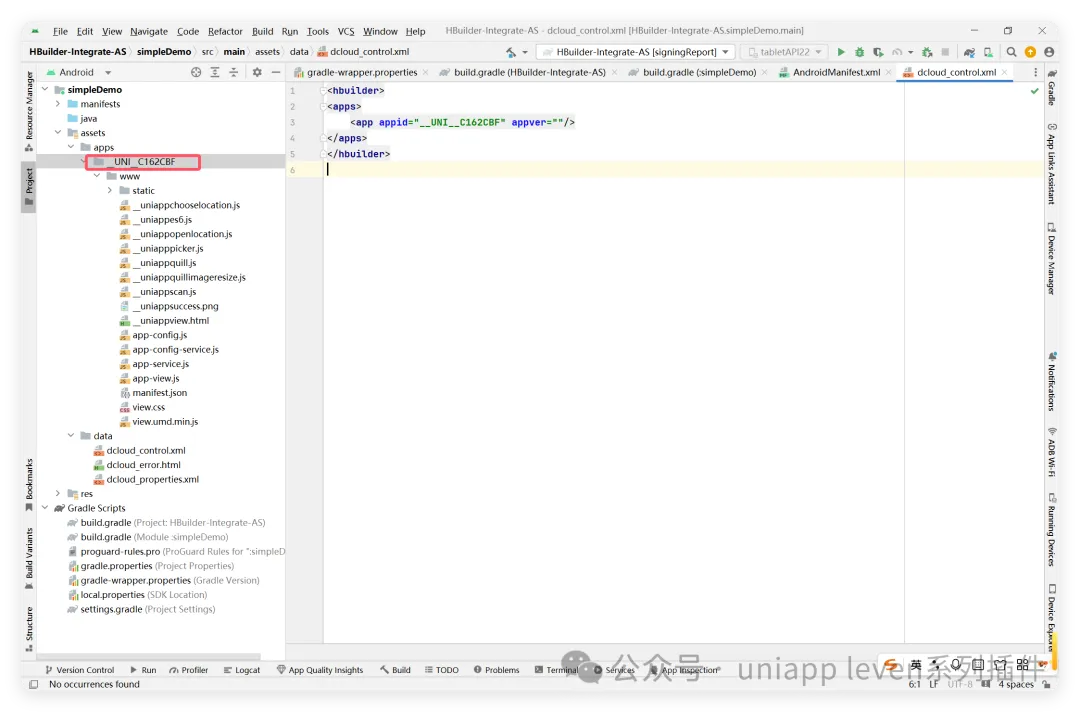Open Profiler tool window
Viewport: 1080px width, 712px height.
188,670
